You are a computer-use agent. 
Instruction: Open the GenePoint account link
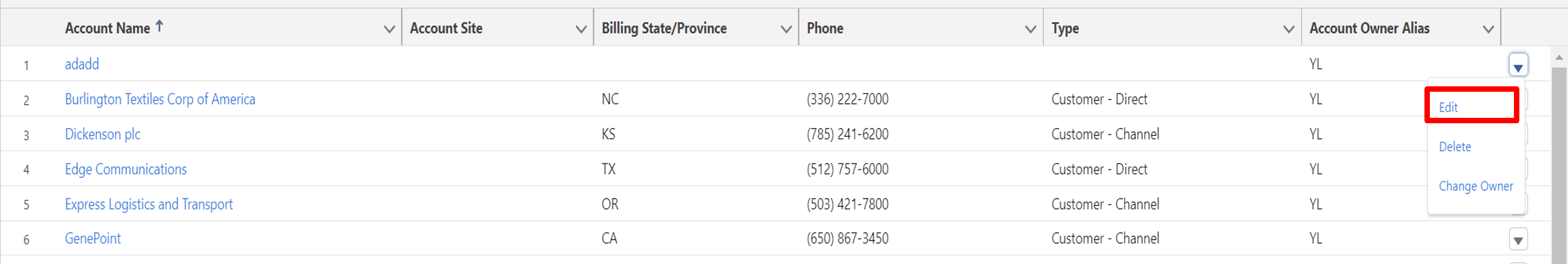click(93, 238)
